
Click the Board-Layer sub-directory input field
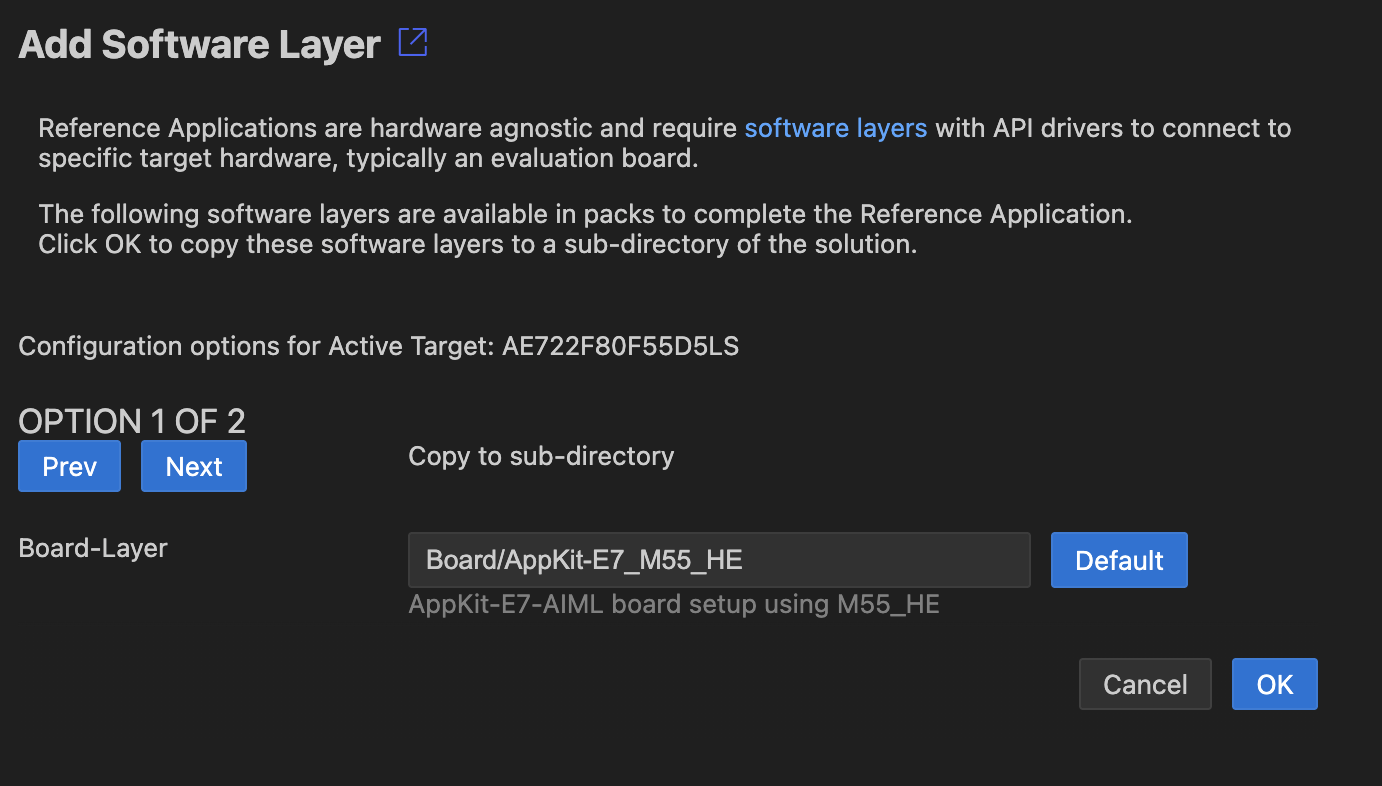[x=719, y=560]
